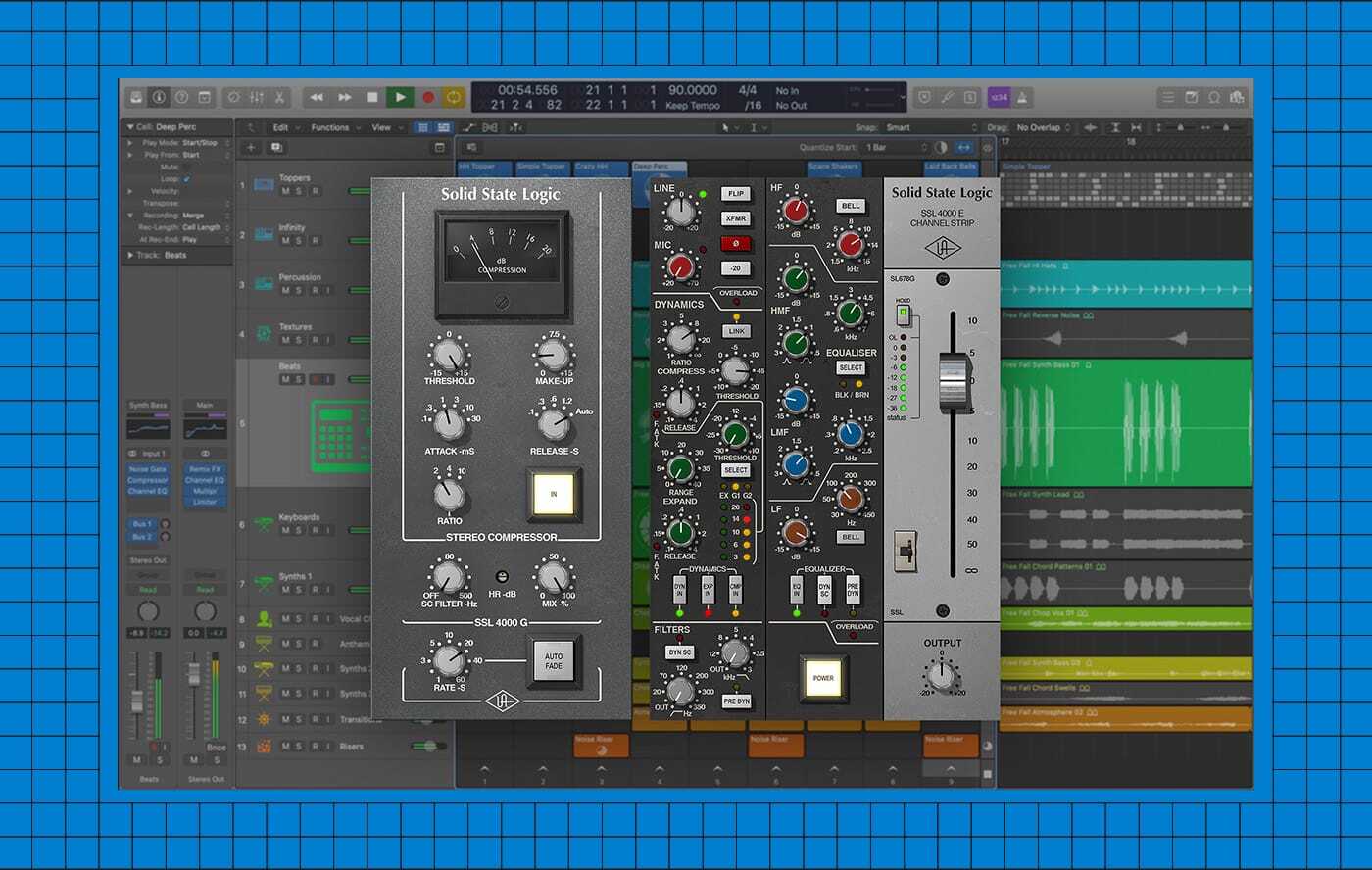Viewport: 1372px width, 870px height.
Task: Click the HOLD button on the meter
Action: (x=904, y=314)
